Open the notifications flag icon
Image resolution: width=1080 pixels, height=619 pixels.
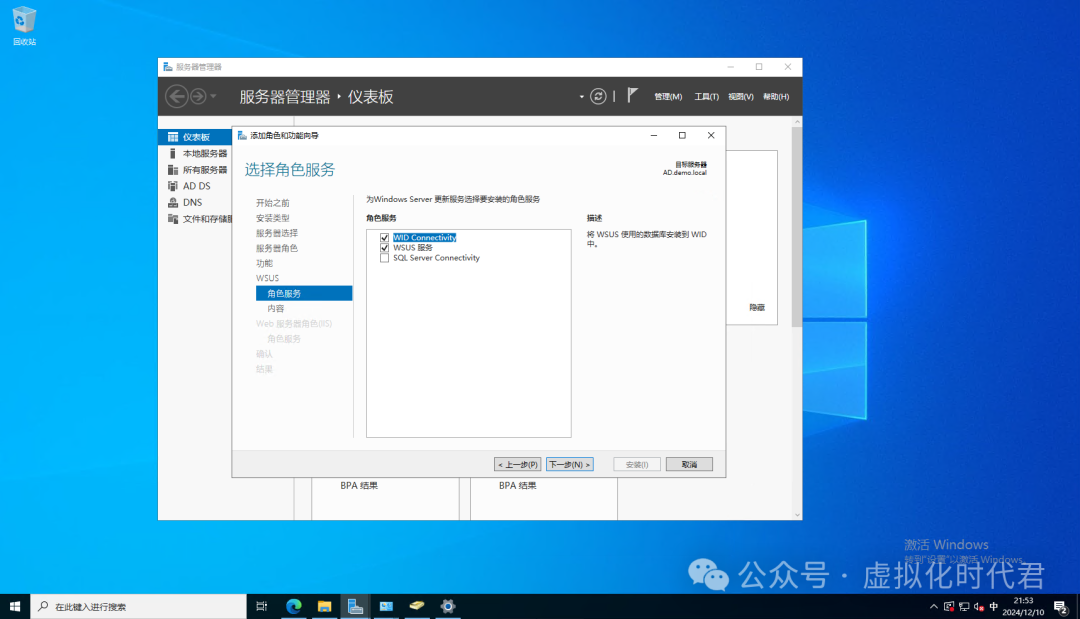(x=632, y=96)
